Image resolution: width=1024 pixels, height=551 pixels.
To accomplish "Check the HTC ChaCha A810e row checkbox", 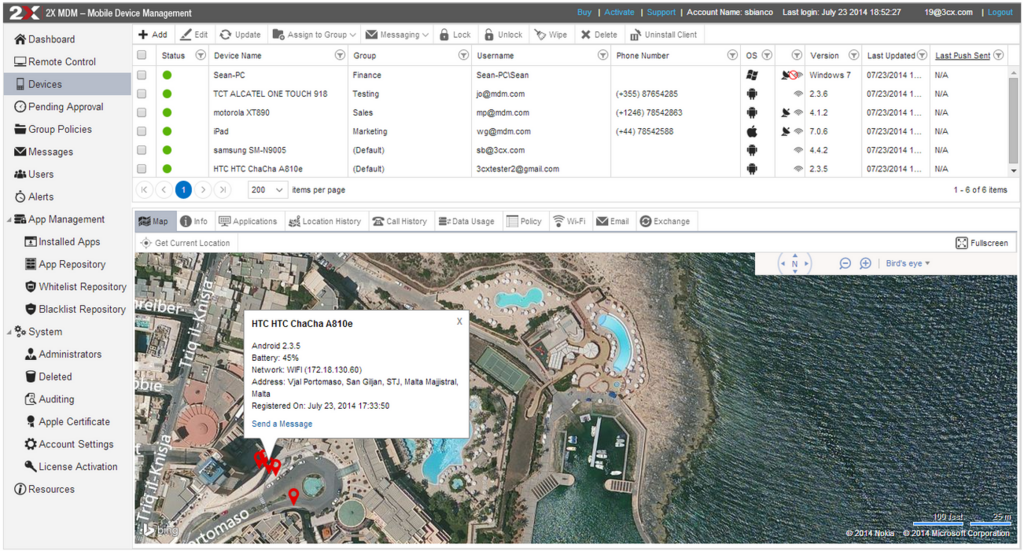I will pyautogui.click(x=142, y=168).
